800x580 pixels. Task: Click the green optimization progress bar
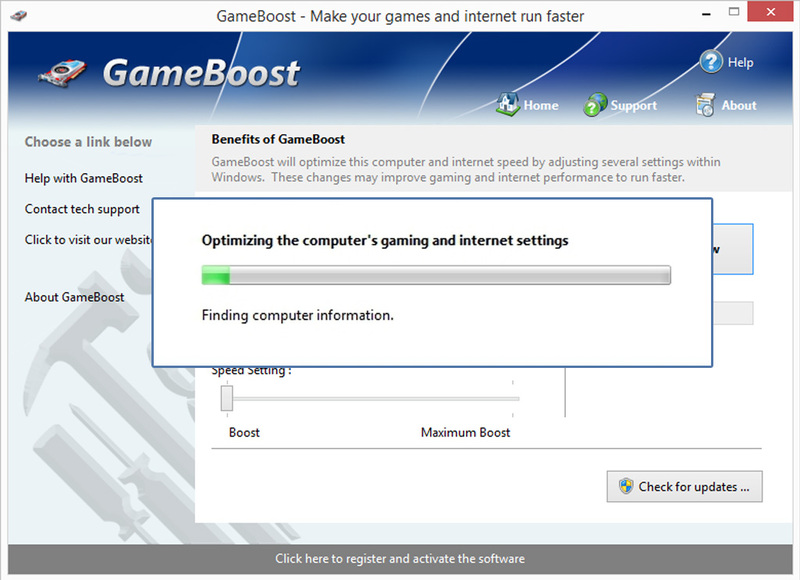pyautogui.click(x=436, y=275)
